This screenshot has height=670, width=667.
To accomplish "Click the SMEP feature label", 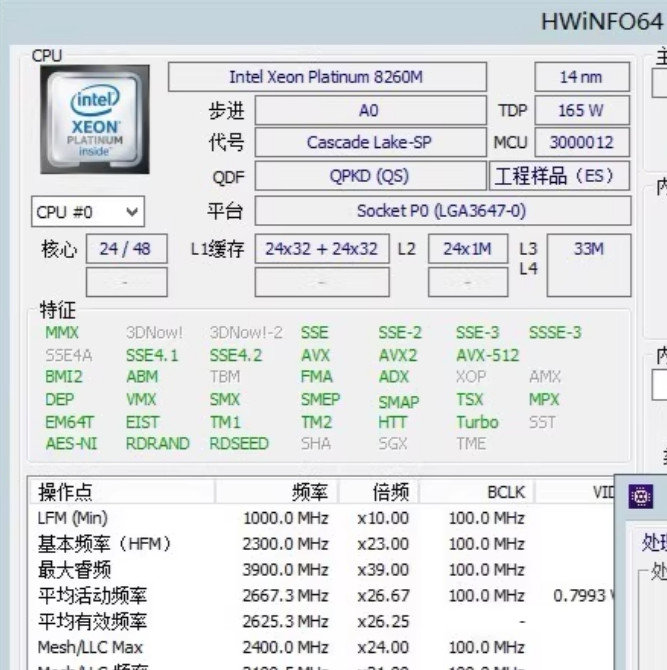I will tap(320, 400).
